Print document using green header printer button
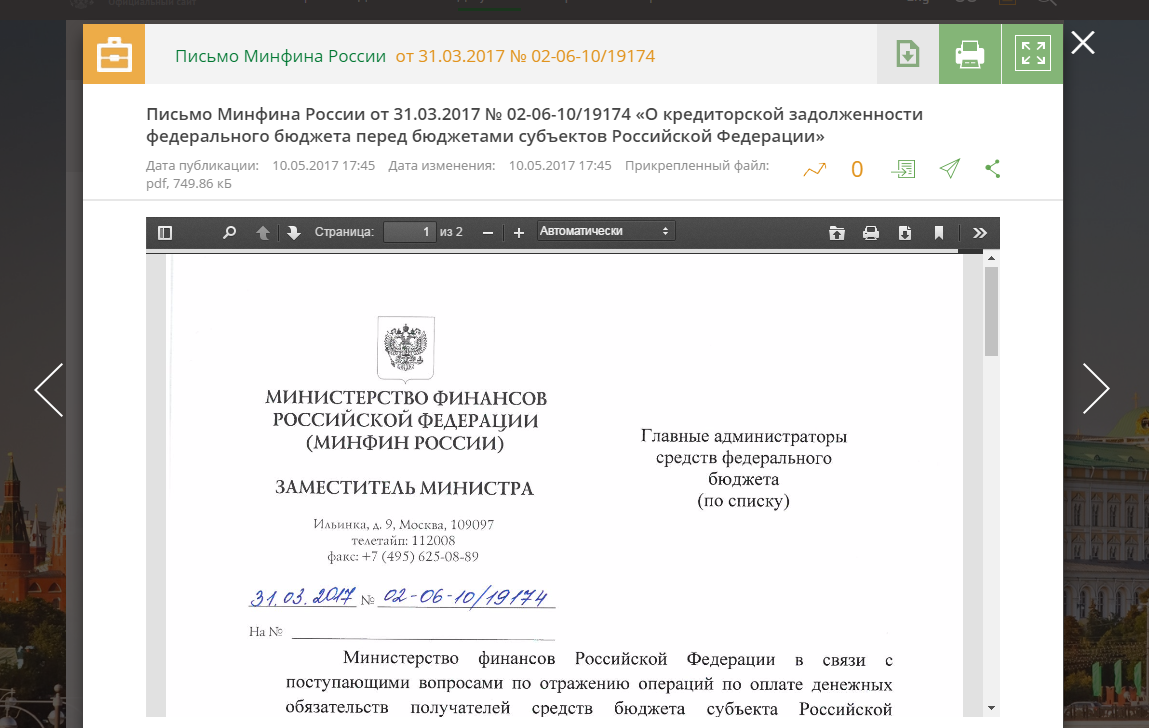The height and width of the screenshot is (728, 1149). point(970,54)
